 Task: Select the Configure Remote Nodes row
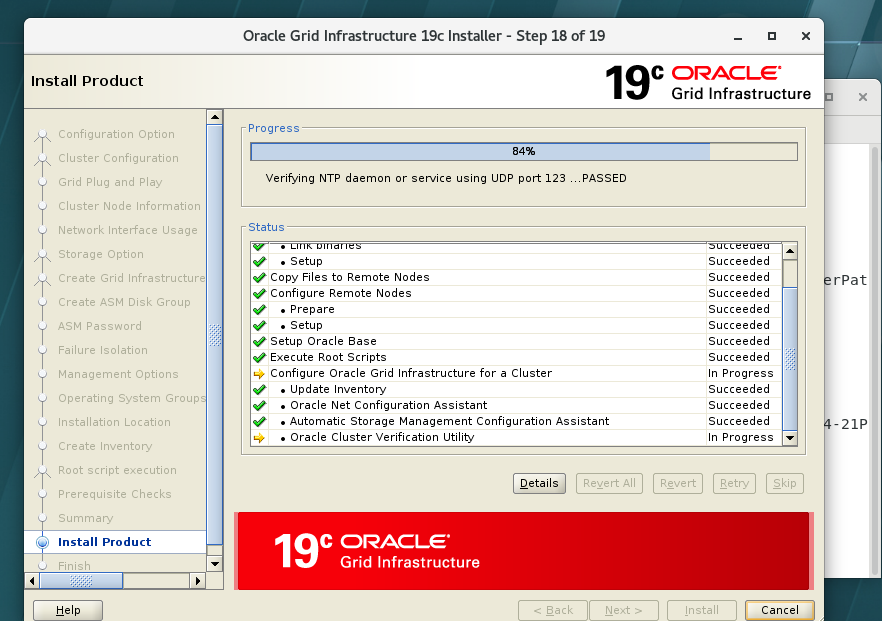coord(516,293)
